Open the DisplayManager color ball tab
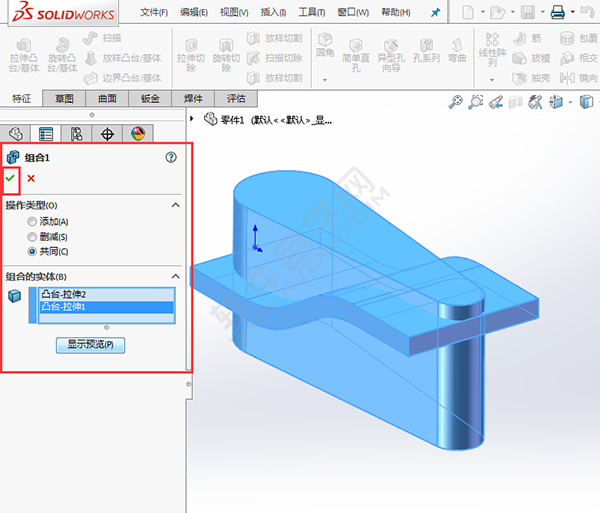 tap(138, 134)
